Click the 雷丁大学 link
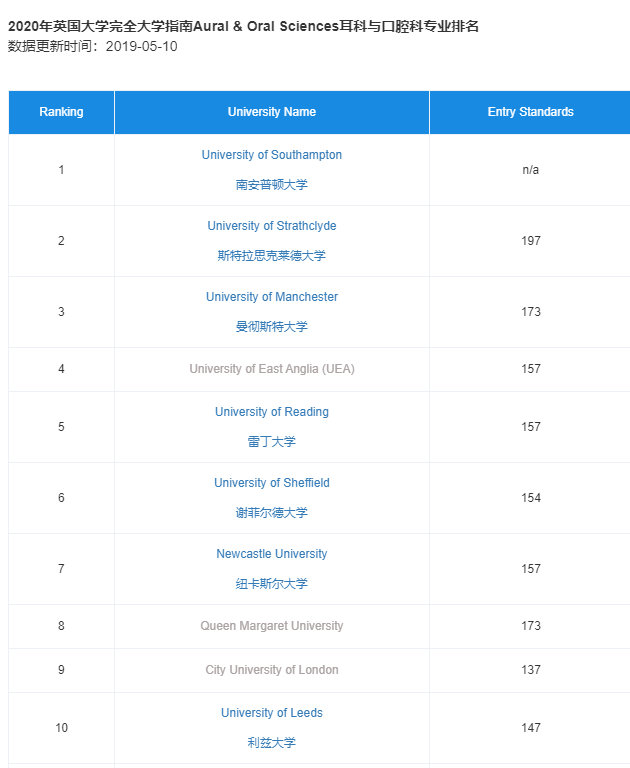 pos(271,442)
